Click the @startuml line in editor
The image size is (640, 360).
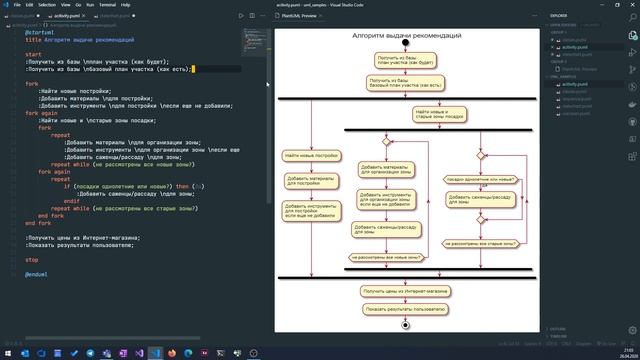40,33
